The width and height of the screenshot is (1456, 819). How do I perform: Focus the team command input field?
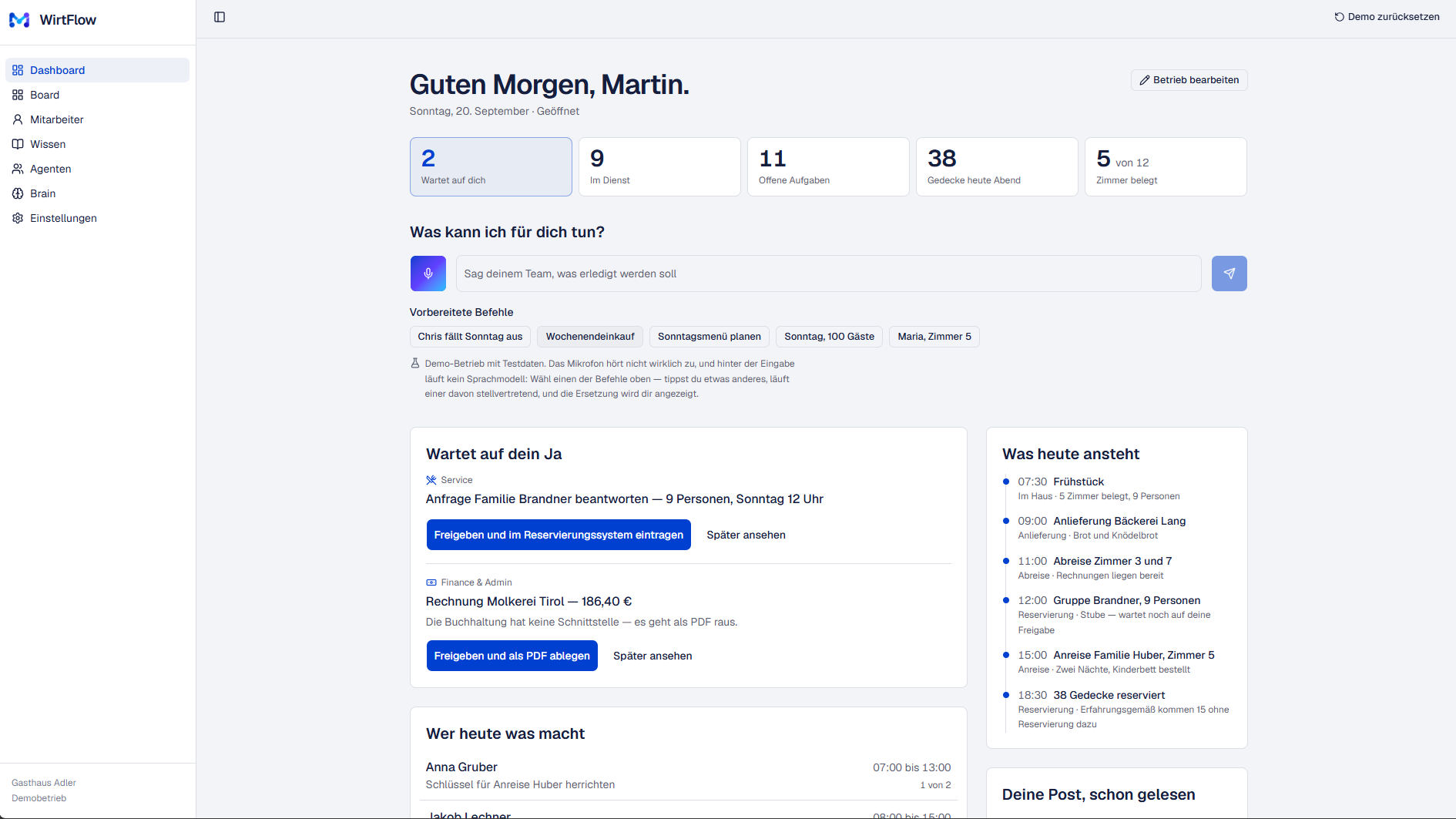tap(829, 274)
